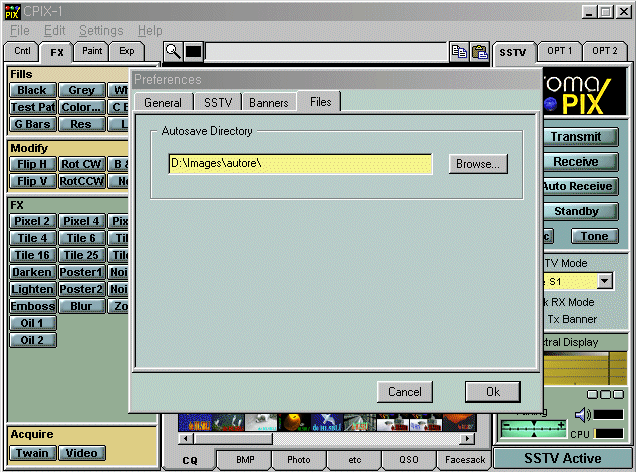
Task: Open the Color... fill chooser
Action: [82, 107]
